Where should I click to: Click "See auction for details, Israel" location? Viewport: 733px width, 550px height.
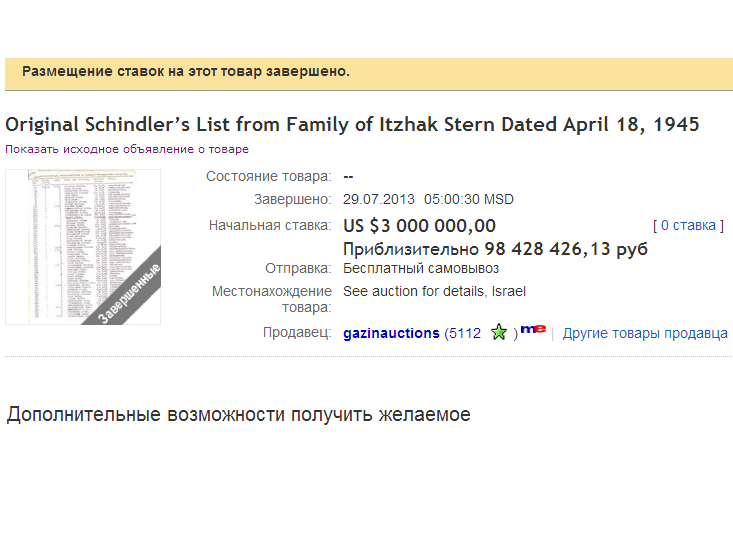point(434,292)
